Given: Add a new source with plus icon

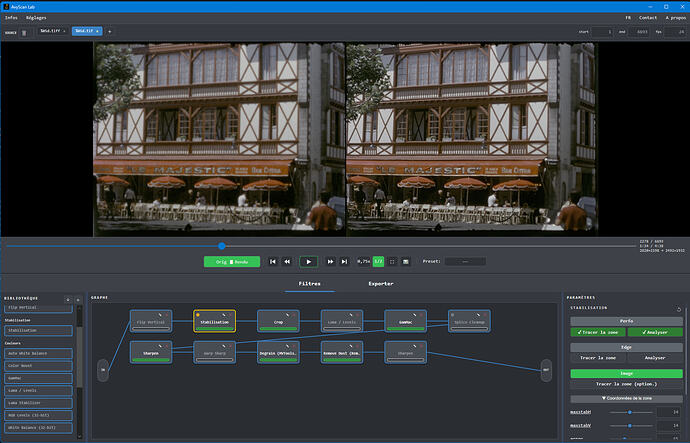Looking at the screenshot, I should point(110,32).
